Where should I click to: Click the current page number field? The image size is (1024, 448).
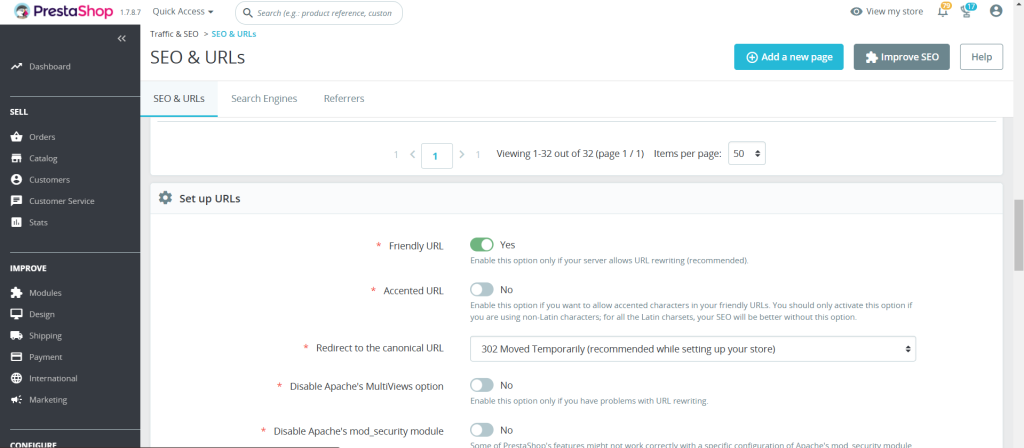[437, 155]
